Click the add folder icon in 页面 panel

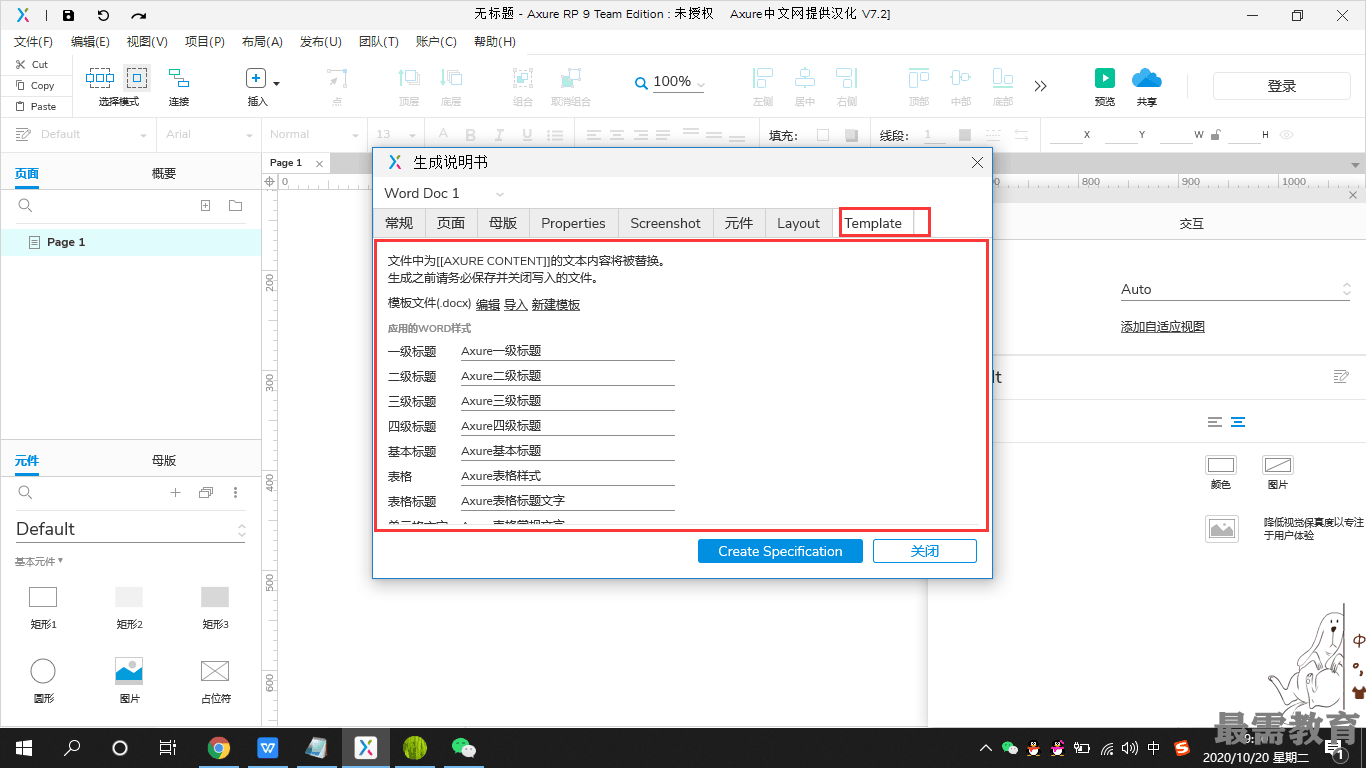click(235, 206)
